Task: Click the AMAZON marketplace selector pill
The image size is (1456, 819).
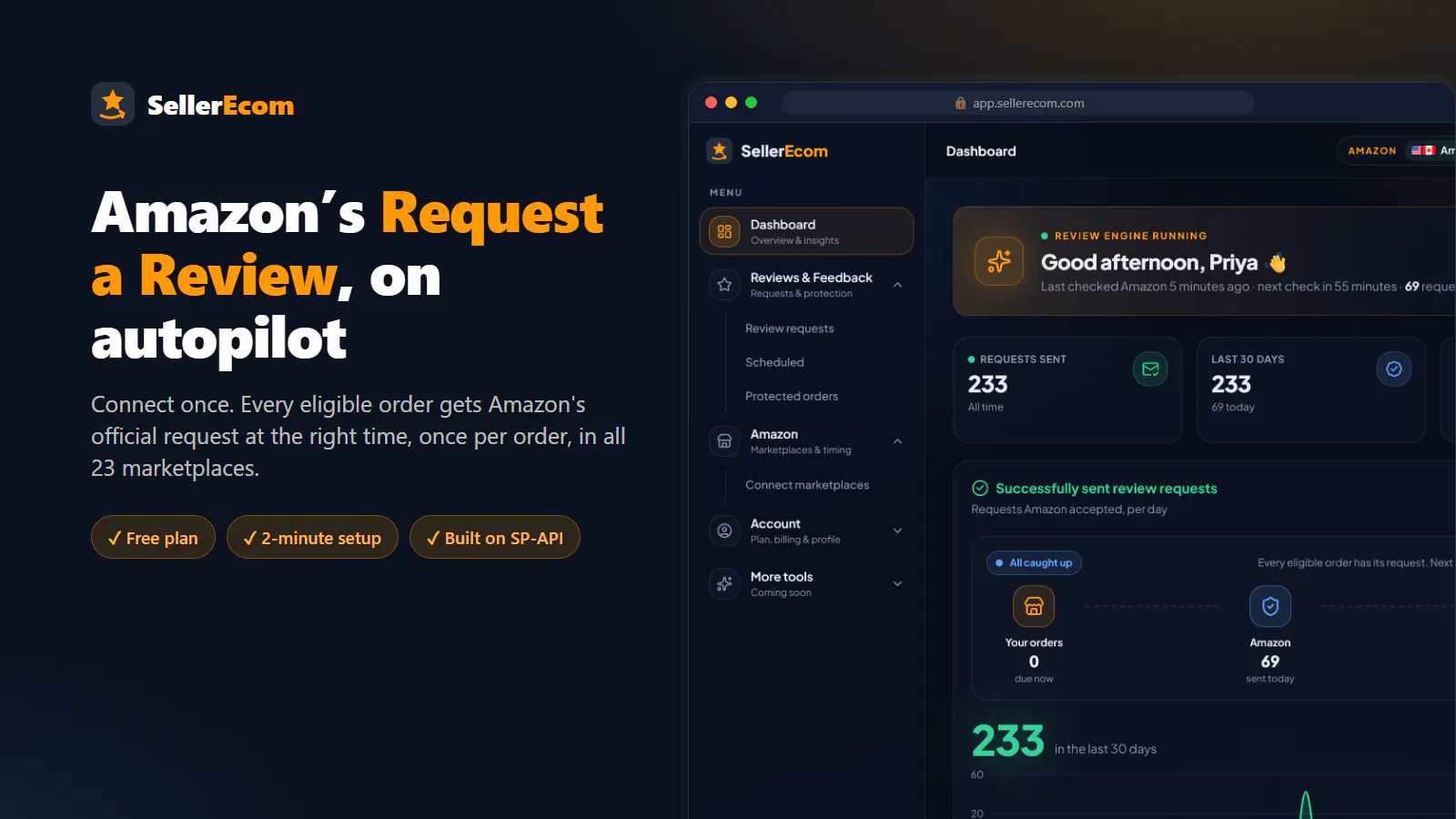Action: tap(1396, 150)
